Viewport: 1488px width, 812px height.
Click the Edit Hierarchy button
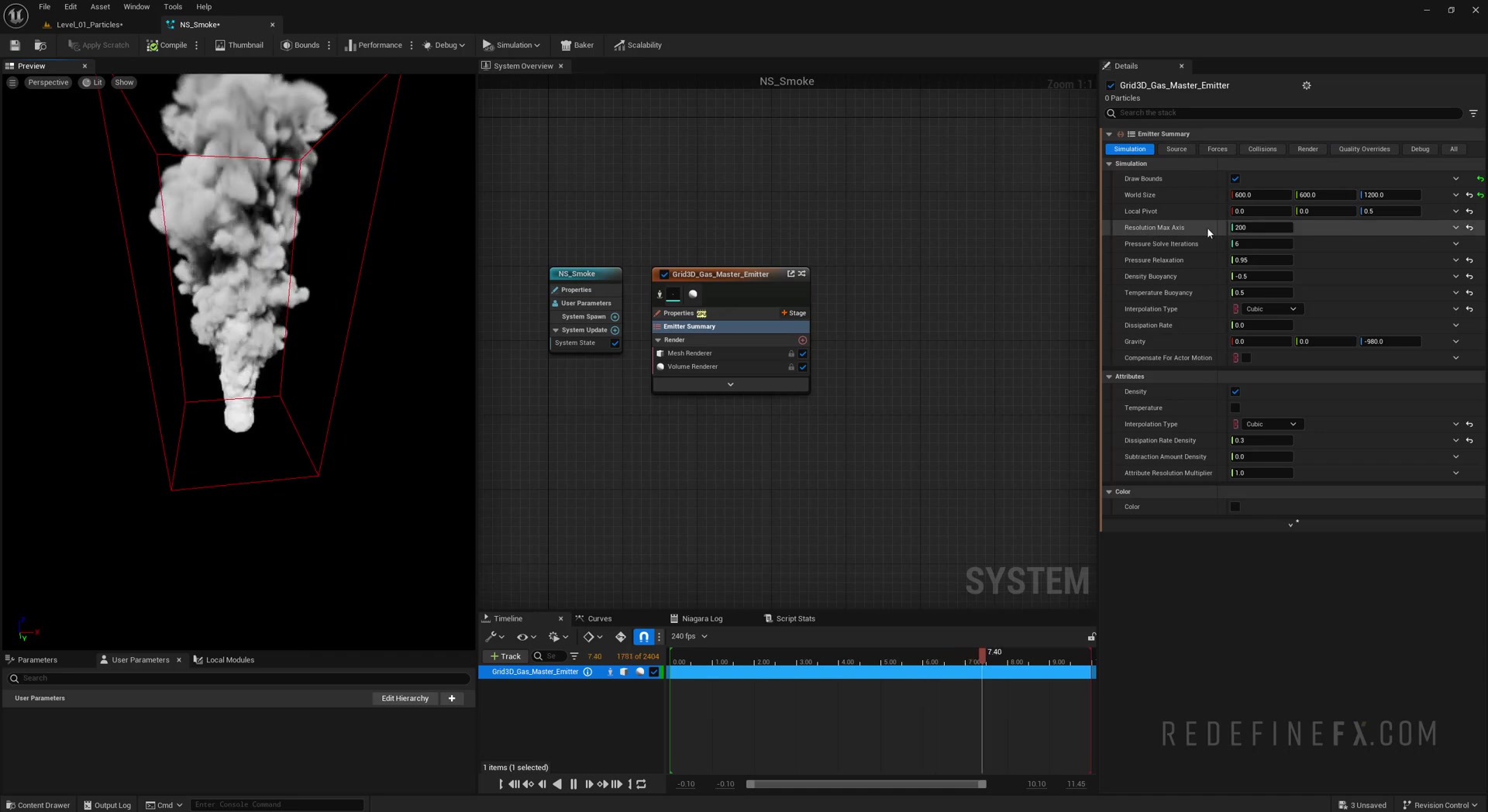point(405,698)
